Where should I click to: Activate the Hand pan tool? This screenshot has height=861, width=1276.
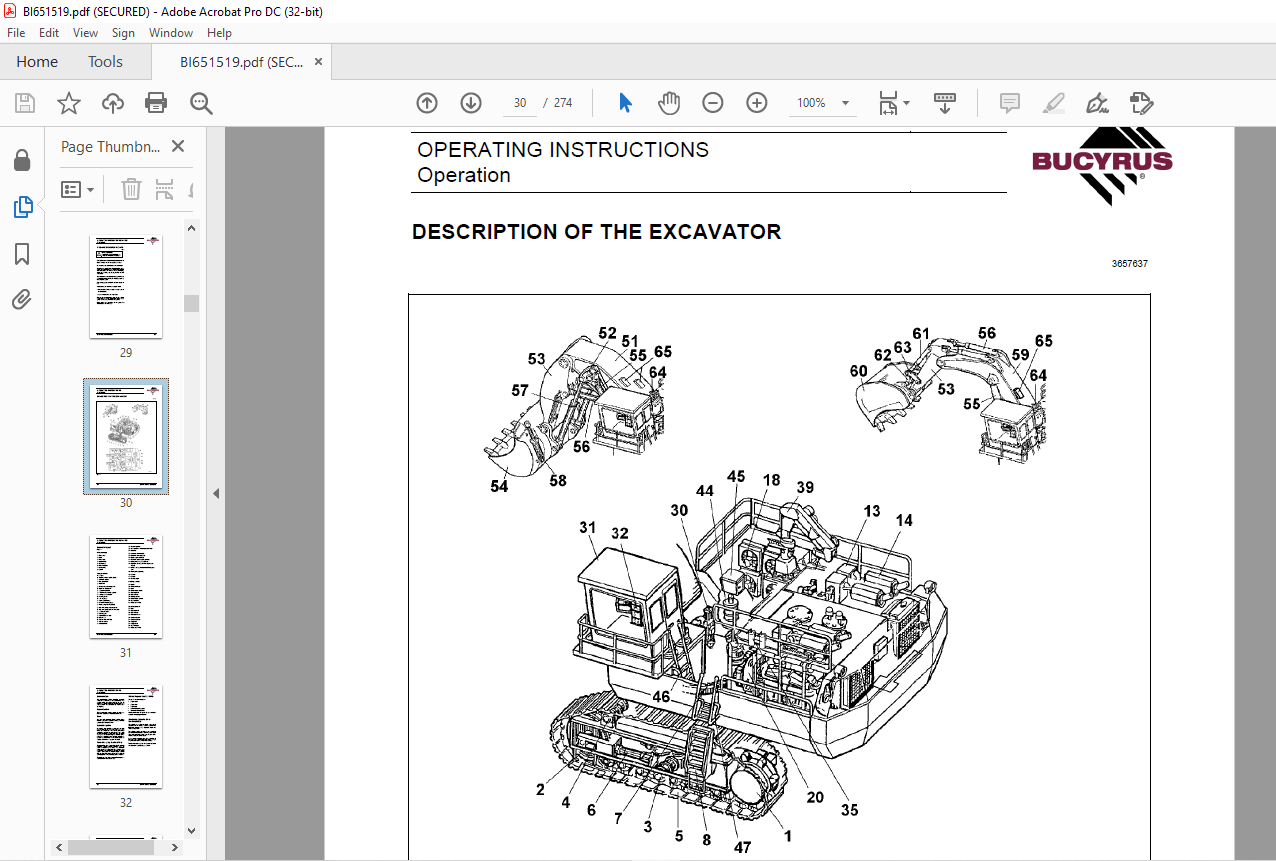(x=669, y=103)
